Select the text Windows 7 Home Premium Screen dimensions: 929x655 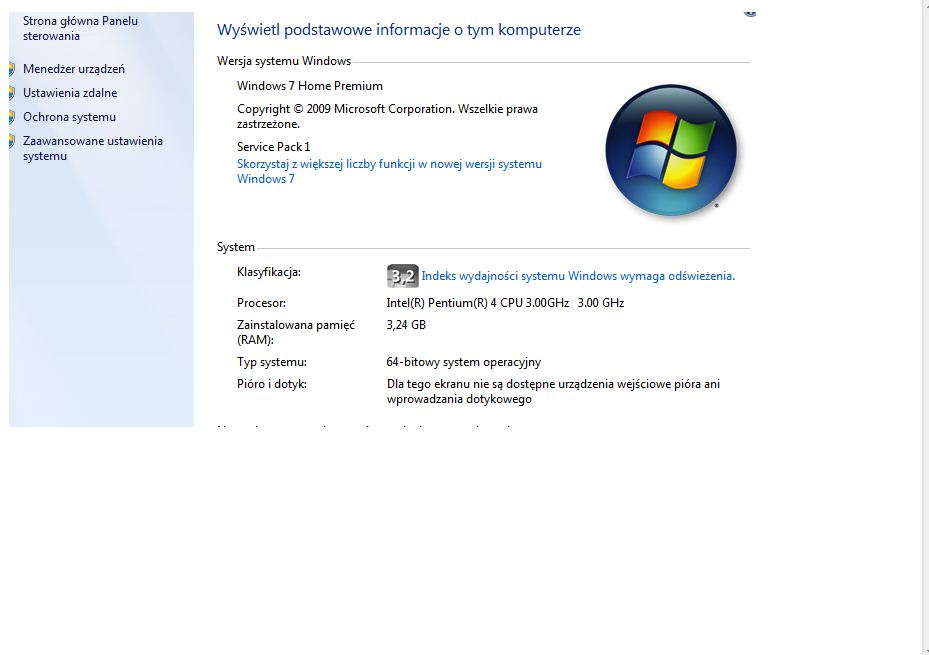point(310,86)
